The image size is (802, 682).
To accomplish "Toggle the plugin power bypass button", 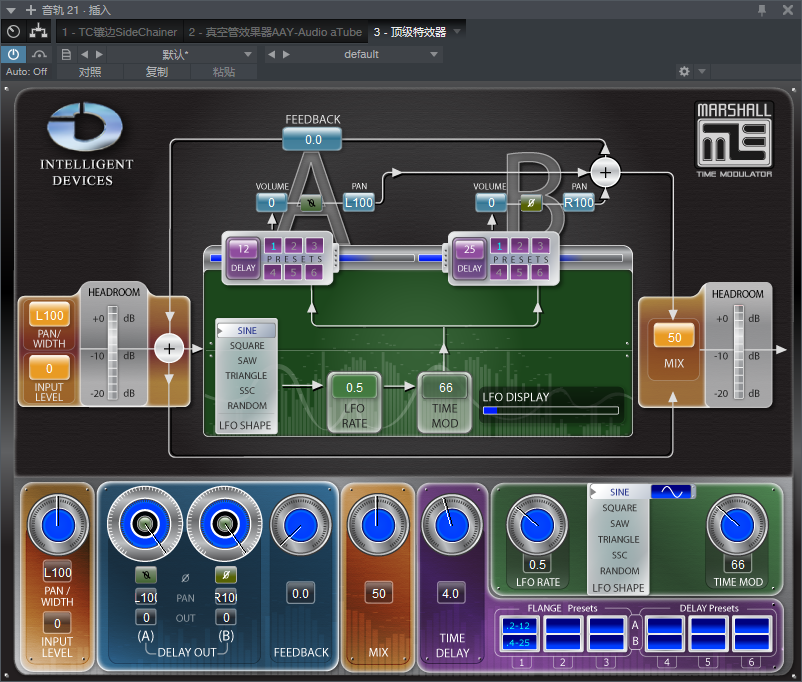I will (13, 54).
